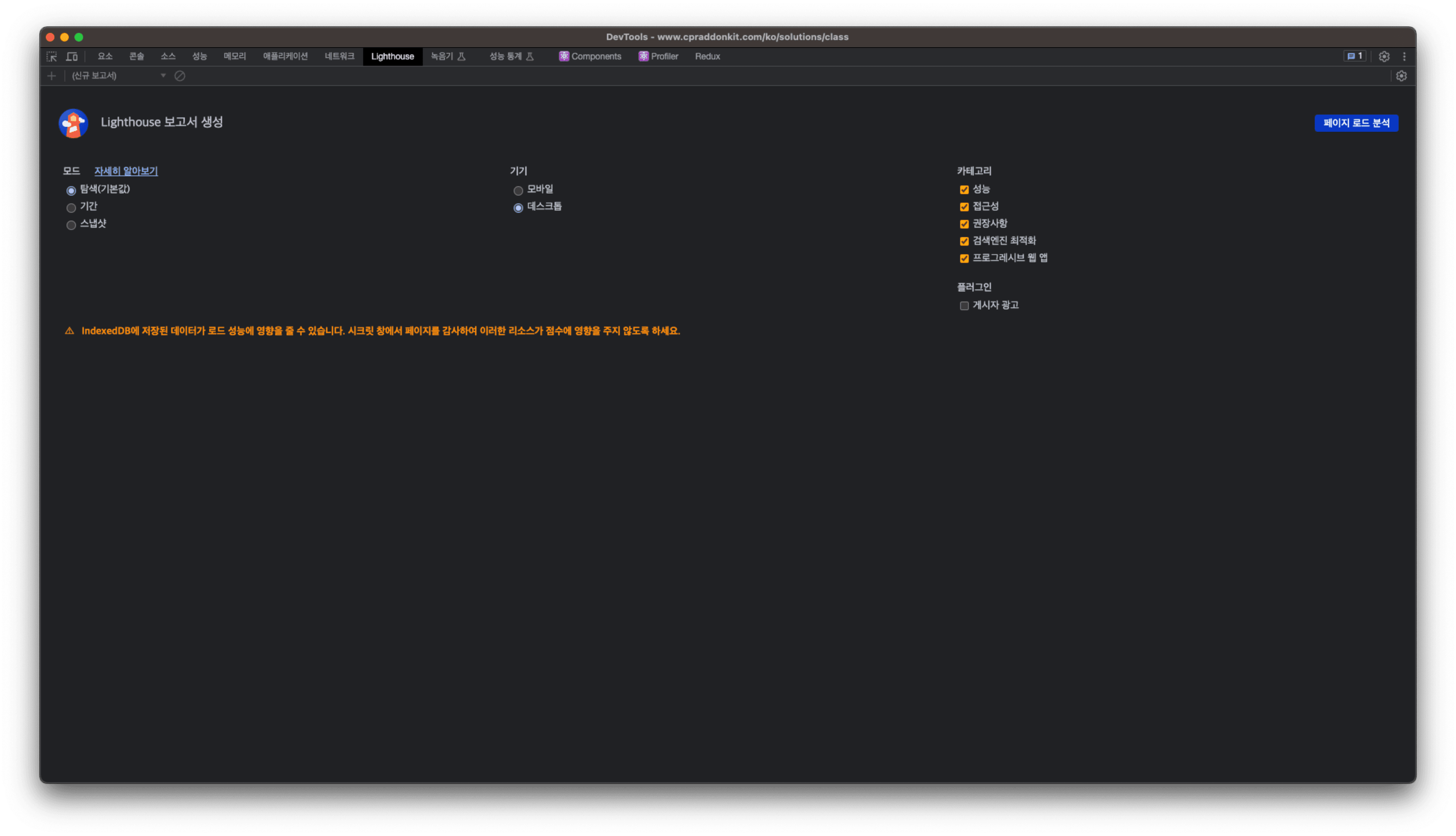The image size is (1456, 836).
Task: Open the 자세히 알아보기 link
Action: tap(126, 171)
